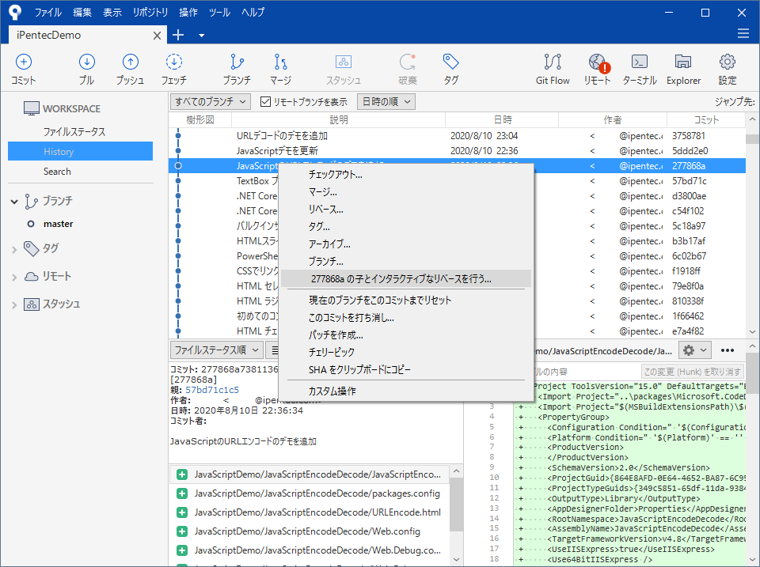Click the three-dots more options icon

(727, 350)
